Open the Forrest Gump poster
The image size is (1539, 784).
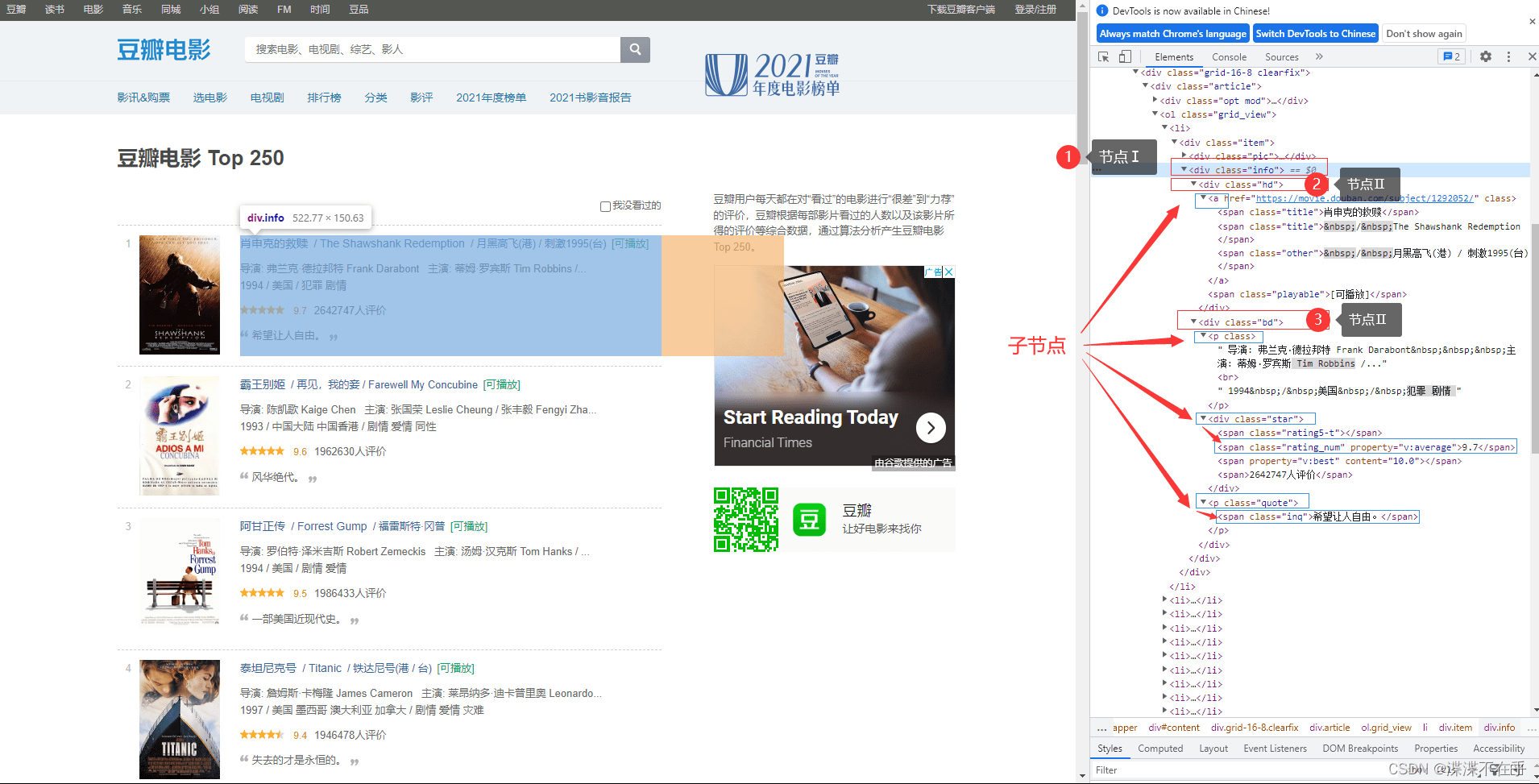click(180, 578)
